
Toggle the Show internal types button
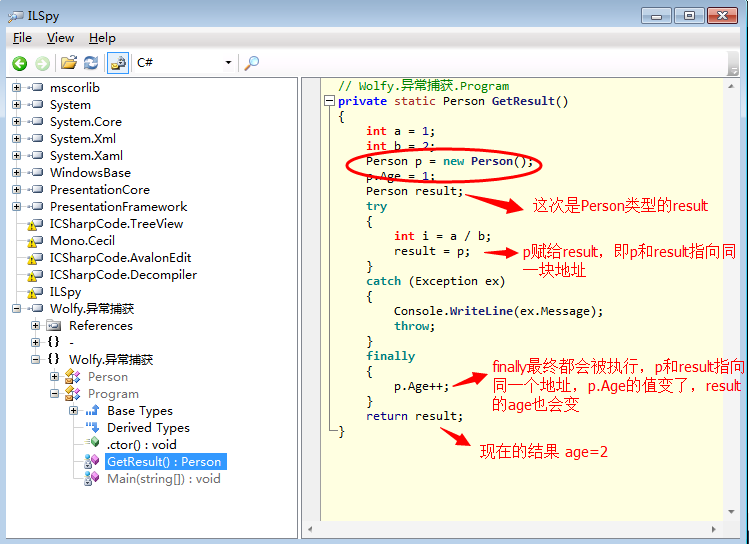coord(118,63)
